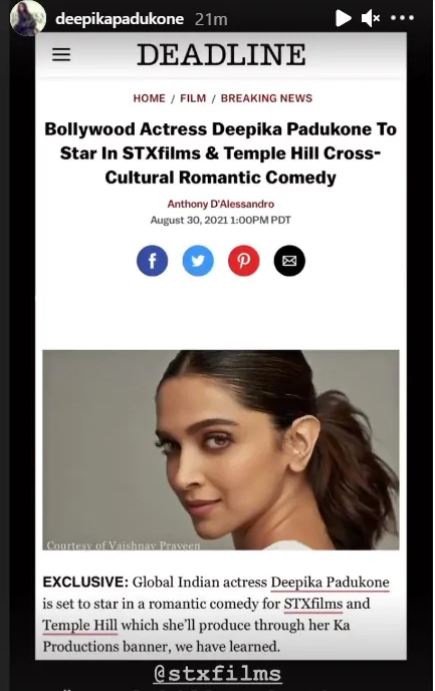Share article on Twitter
This screenshot has width=435, height=691.
198,261
